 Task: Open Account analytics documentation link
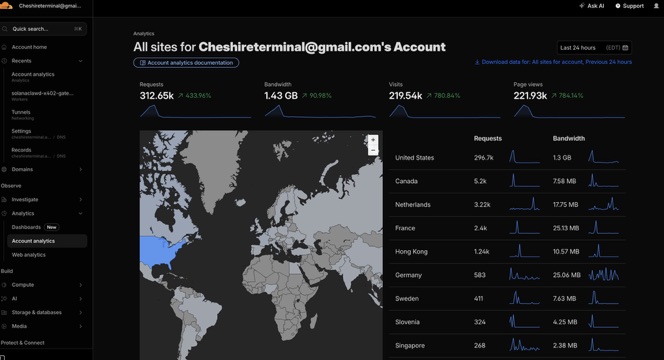(x=186, y=63)
